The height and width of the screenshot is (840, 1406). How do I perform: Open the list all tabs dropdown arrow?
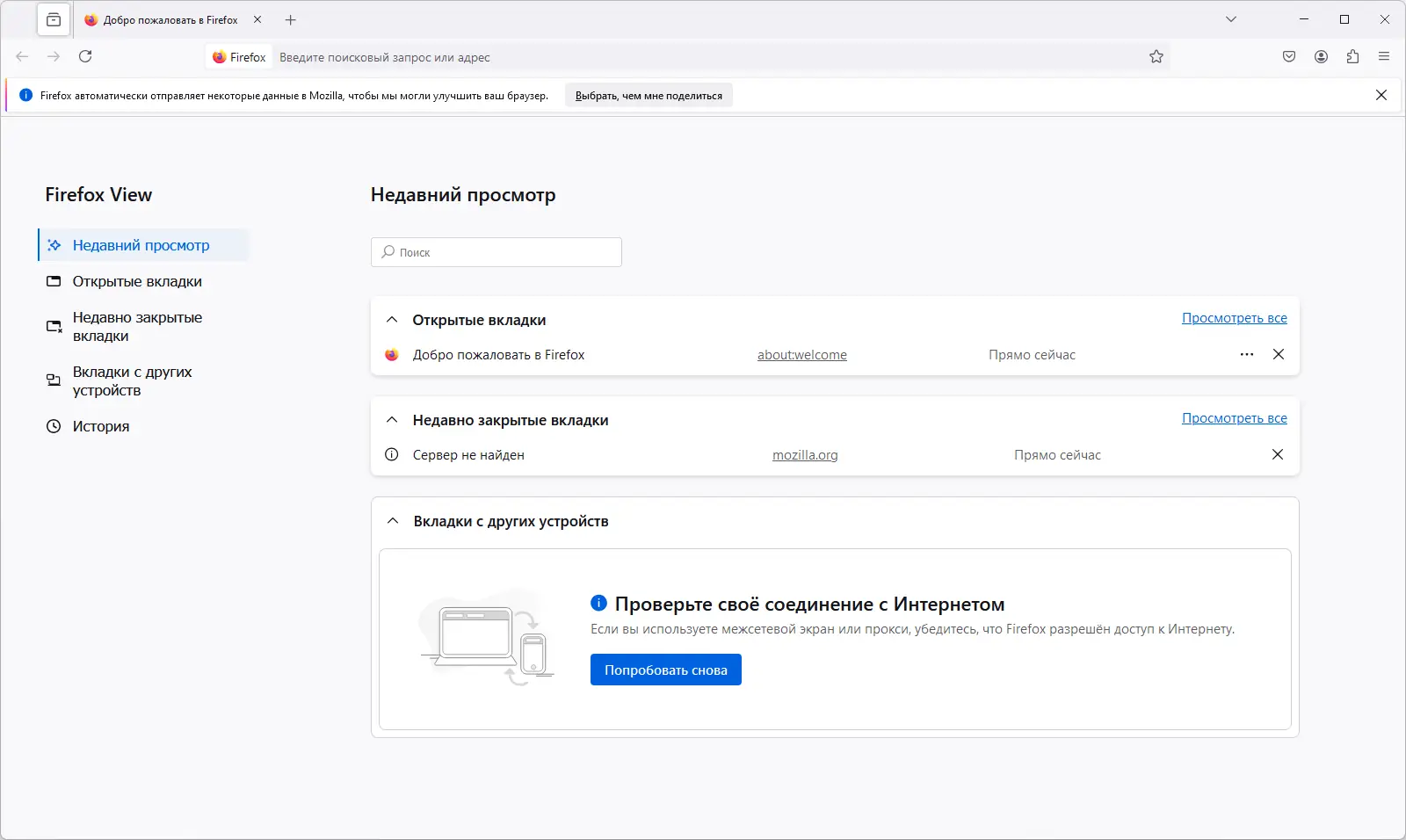[x=1231, y=19]
